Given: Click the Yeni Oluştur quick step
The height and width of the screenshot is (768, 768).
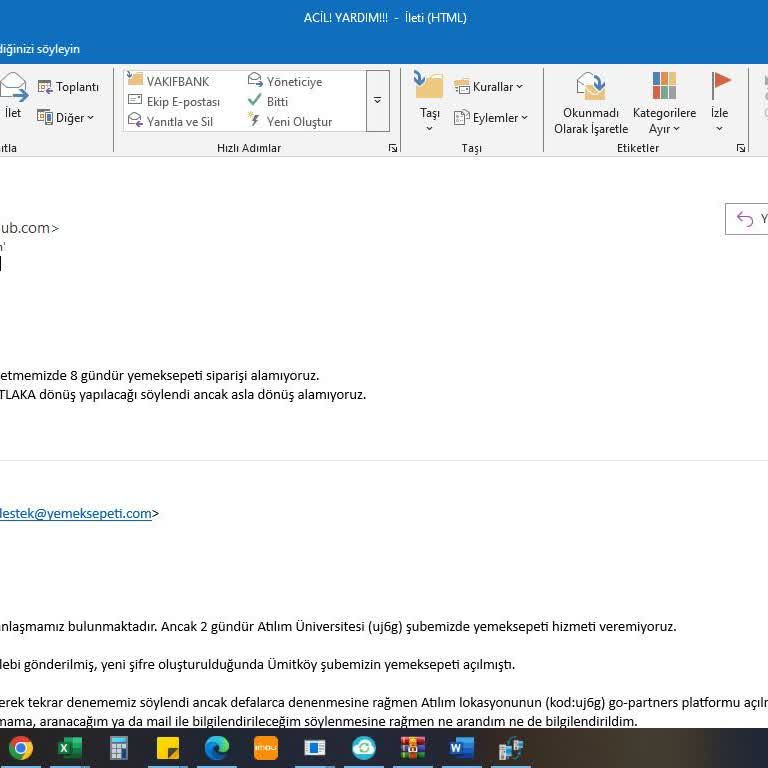Looking at the screenshot, I should [x=290, y=121].
